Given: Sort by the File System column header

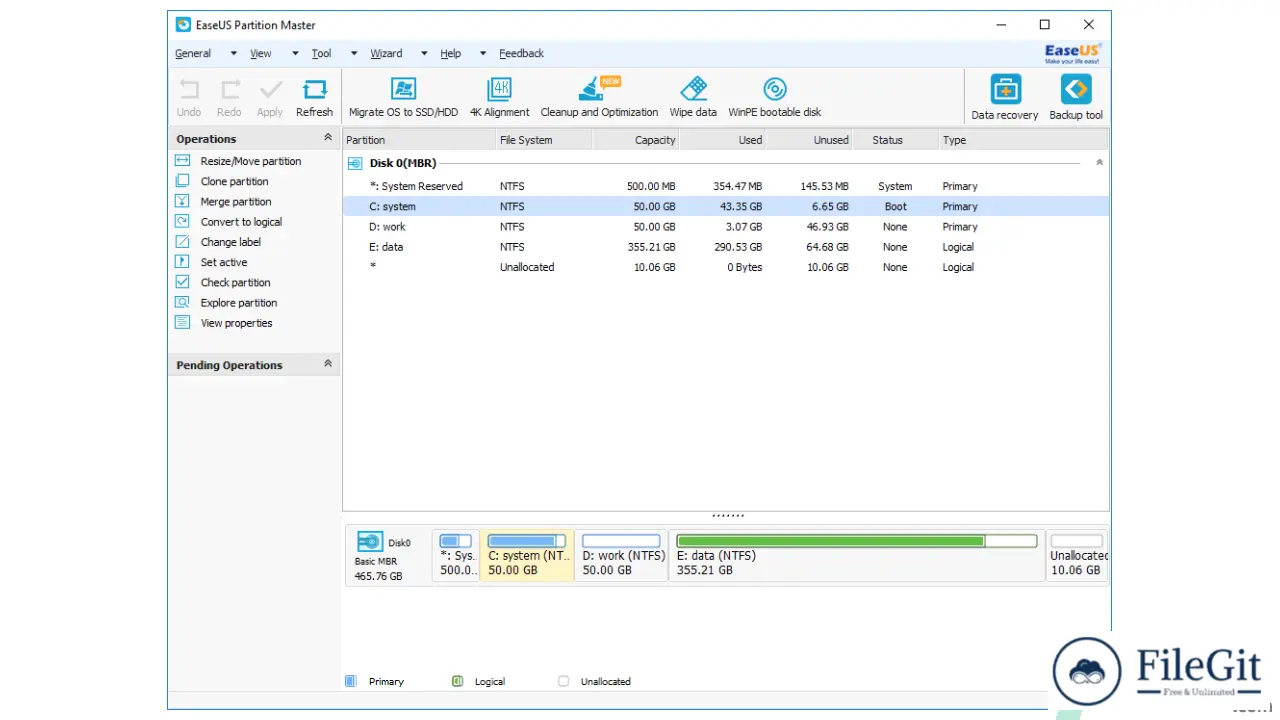Looking at the screenshot, I should pos(544,140).
